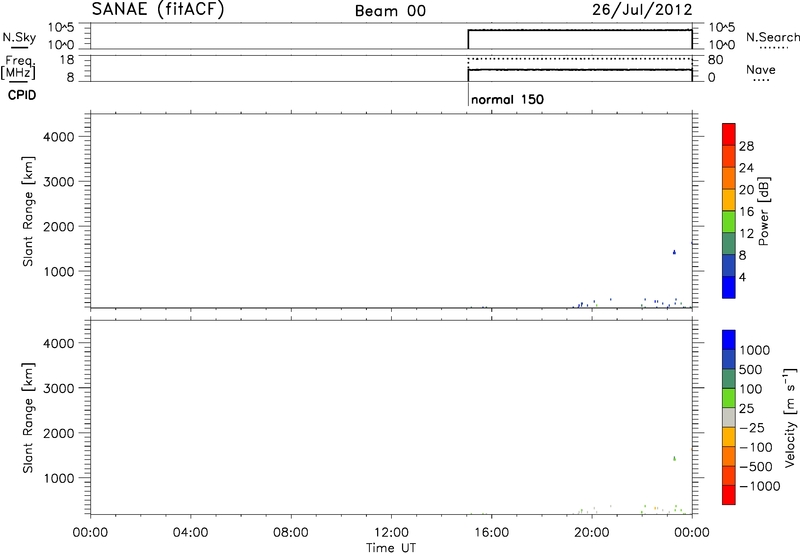Click the blue top of the Velocity colorbar

729,340
